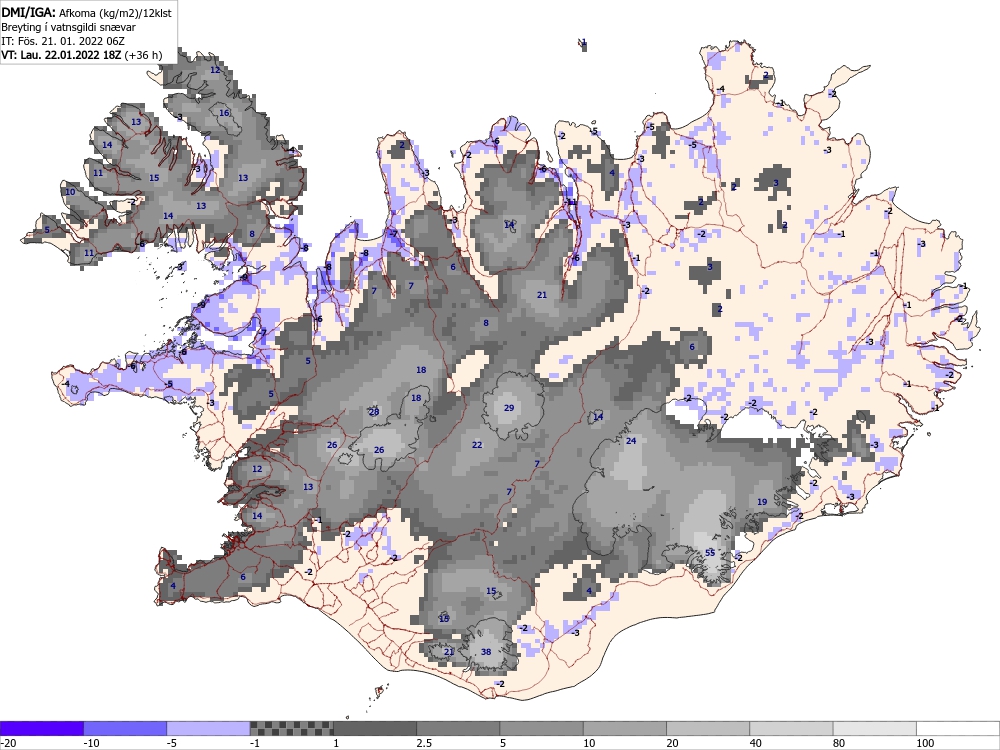This screenshot has height=750, width=1000.
Task: Click the map value "28" on the map
Action: click(x=374, y=412)
